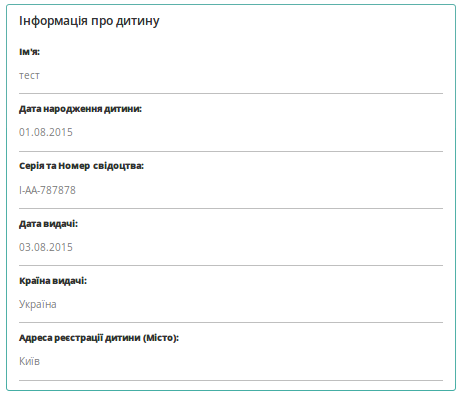Click the 'Серія та Номер свідоцтва:' label
Viewport: 467px width, 396px height.
pyautogui.click(x=81, y=166)
